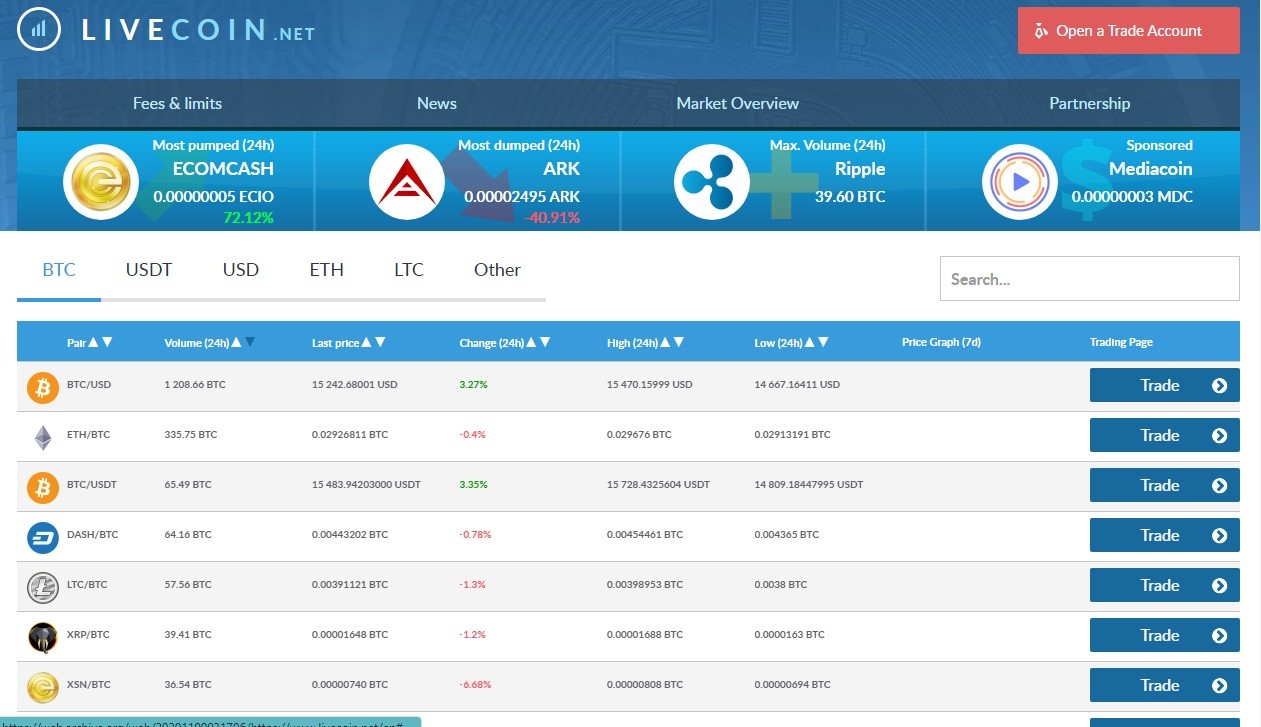Screen dimensions: 1261x727
Task: Switch to the ETH market tab
Action: coord(327,270)
